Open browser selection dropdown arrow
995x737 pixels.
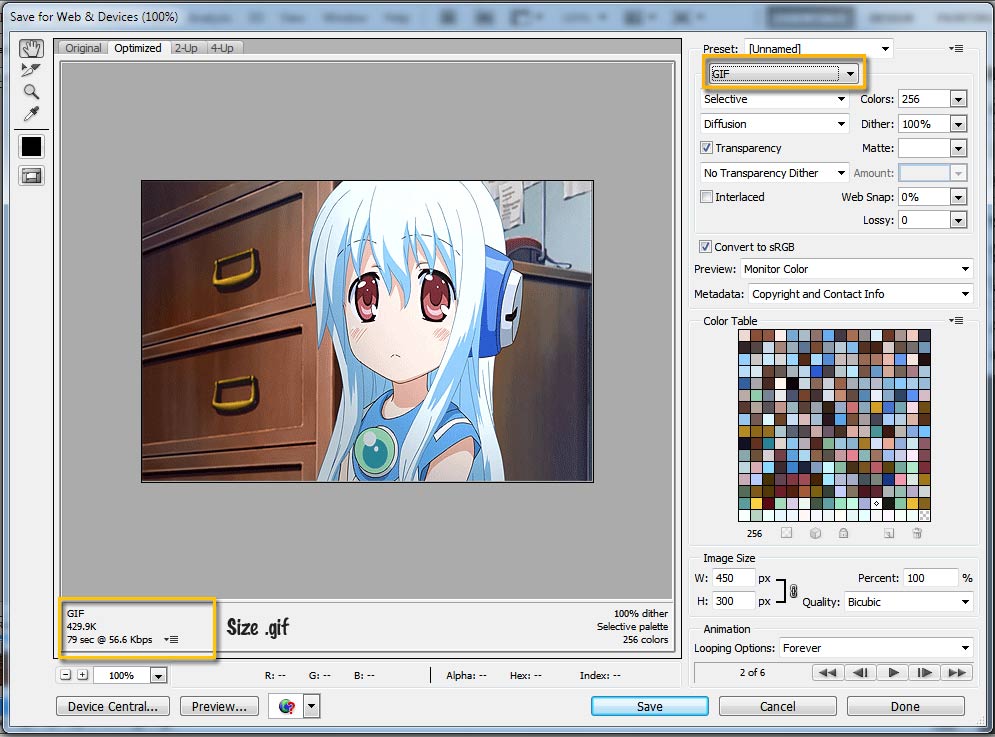click(x=312, y=707)
